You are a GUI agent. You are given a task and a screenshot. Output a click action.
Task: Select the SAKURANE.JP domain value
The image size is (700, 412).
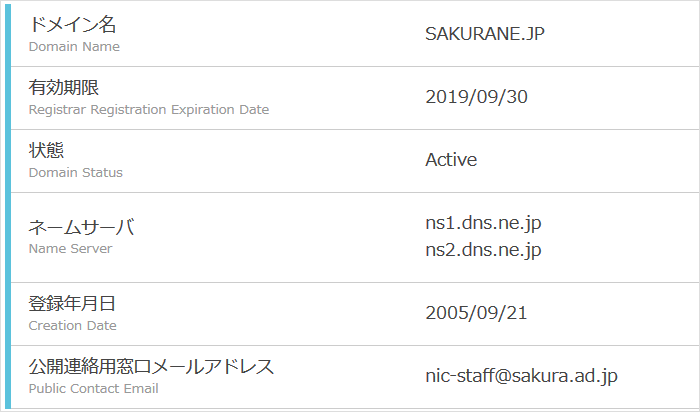click(x=485, y=34)
